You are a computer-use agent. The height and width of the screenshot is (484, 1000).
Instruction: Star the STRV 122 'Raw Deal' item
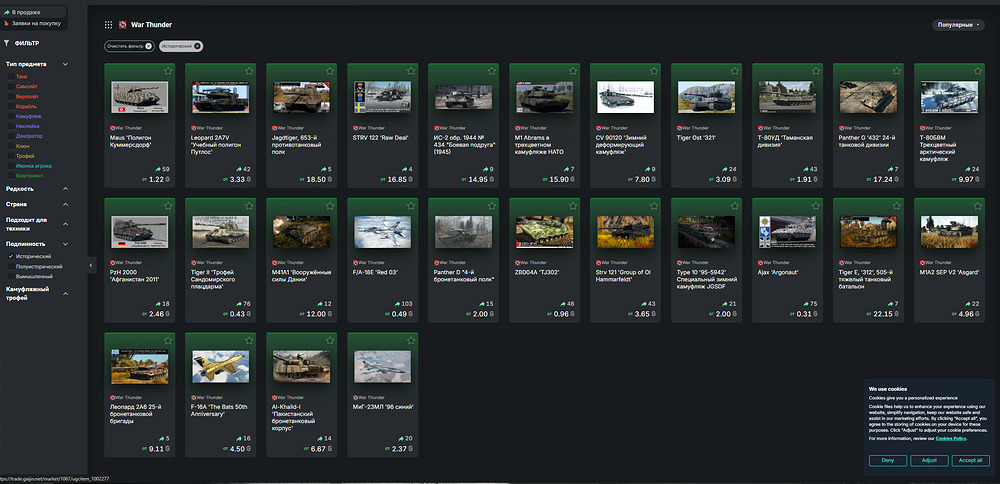pyautogui.click(x=411, y=71)
